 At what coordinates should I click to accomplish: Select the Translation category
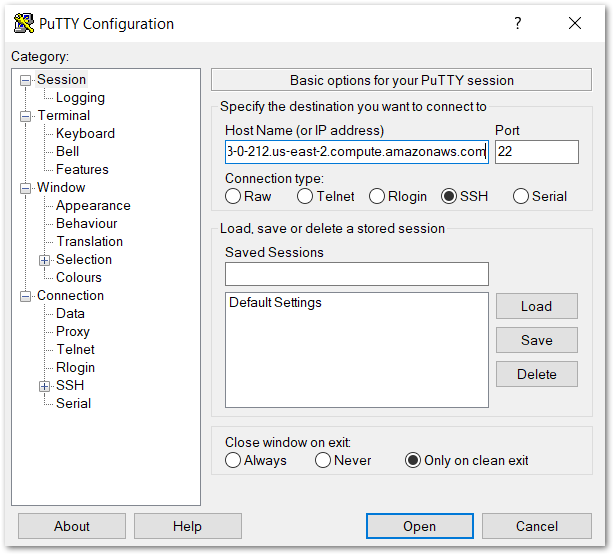(90, 242)
